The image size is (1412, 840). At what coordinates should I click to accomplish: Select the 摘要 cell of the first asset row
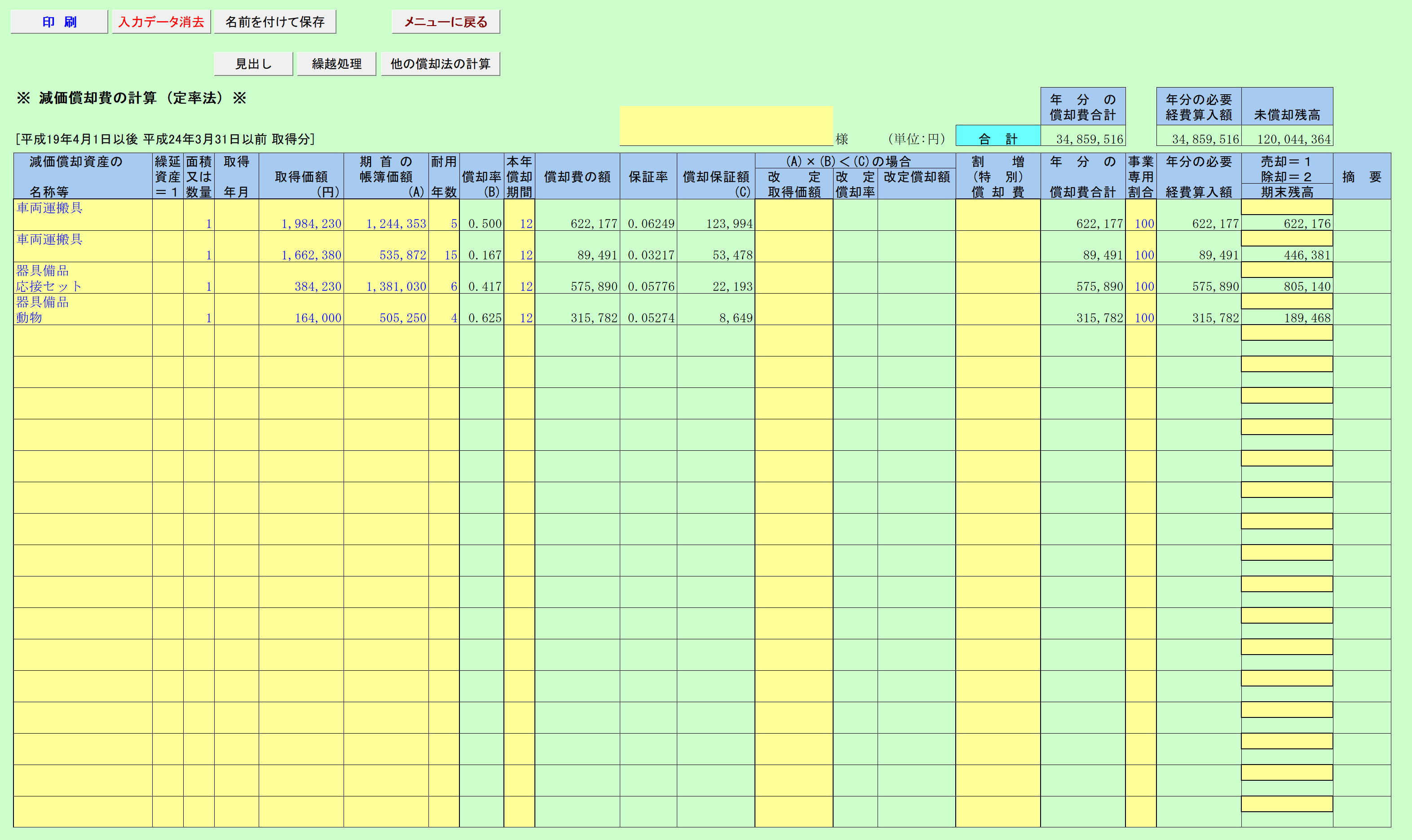(1362, 215)
